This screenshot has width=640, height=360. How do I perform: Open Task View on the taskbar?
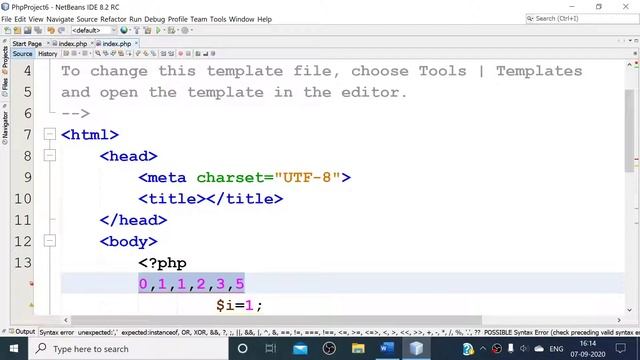point(270,349)
